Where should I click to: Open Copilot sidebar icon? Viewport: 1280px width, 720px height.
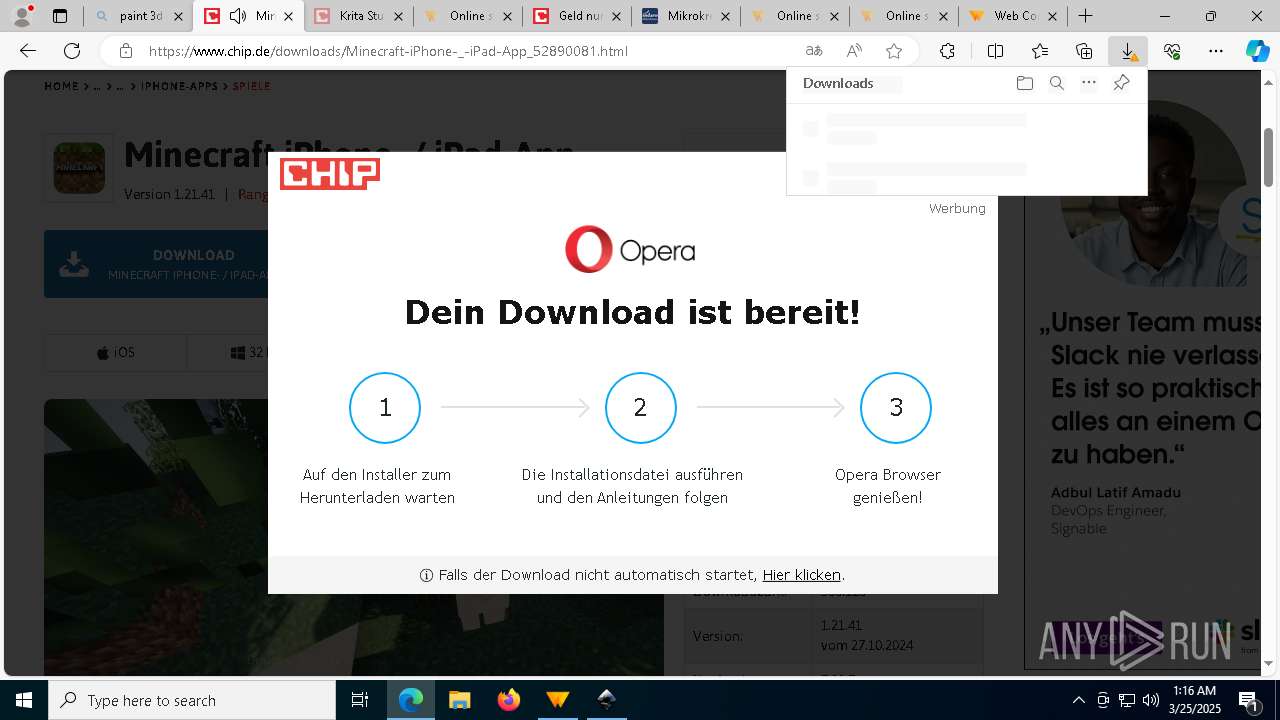[1258, 51]
